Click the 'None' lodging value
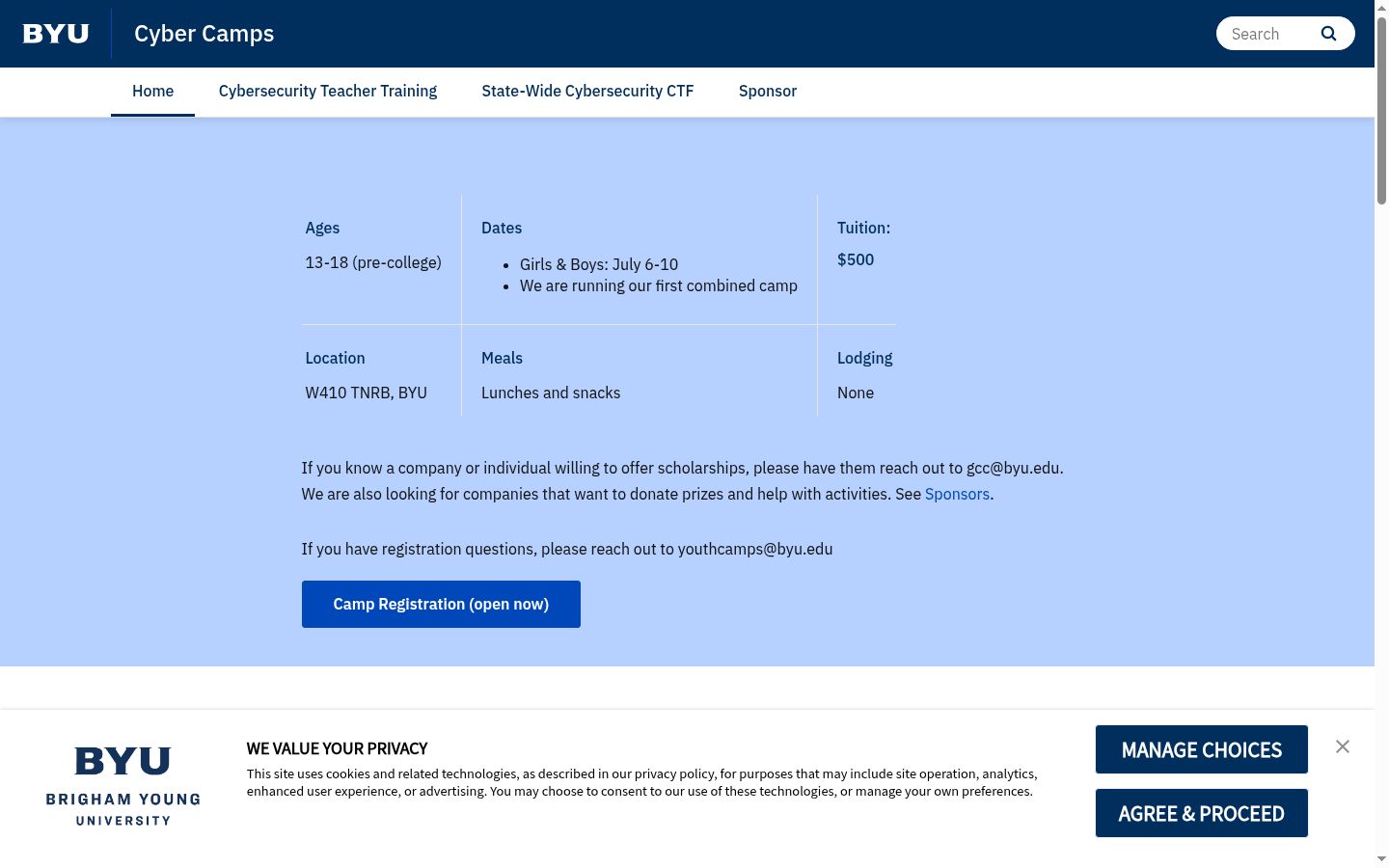The height and width of the screenshot is (868, 1389). tap(856, 393)
